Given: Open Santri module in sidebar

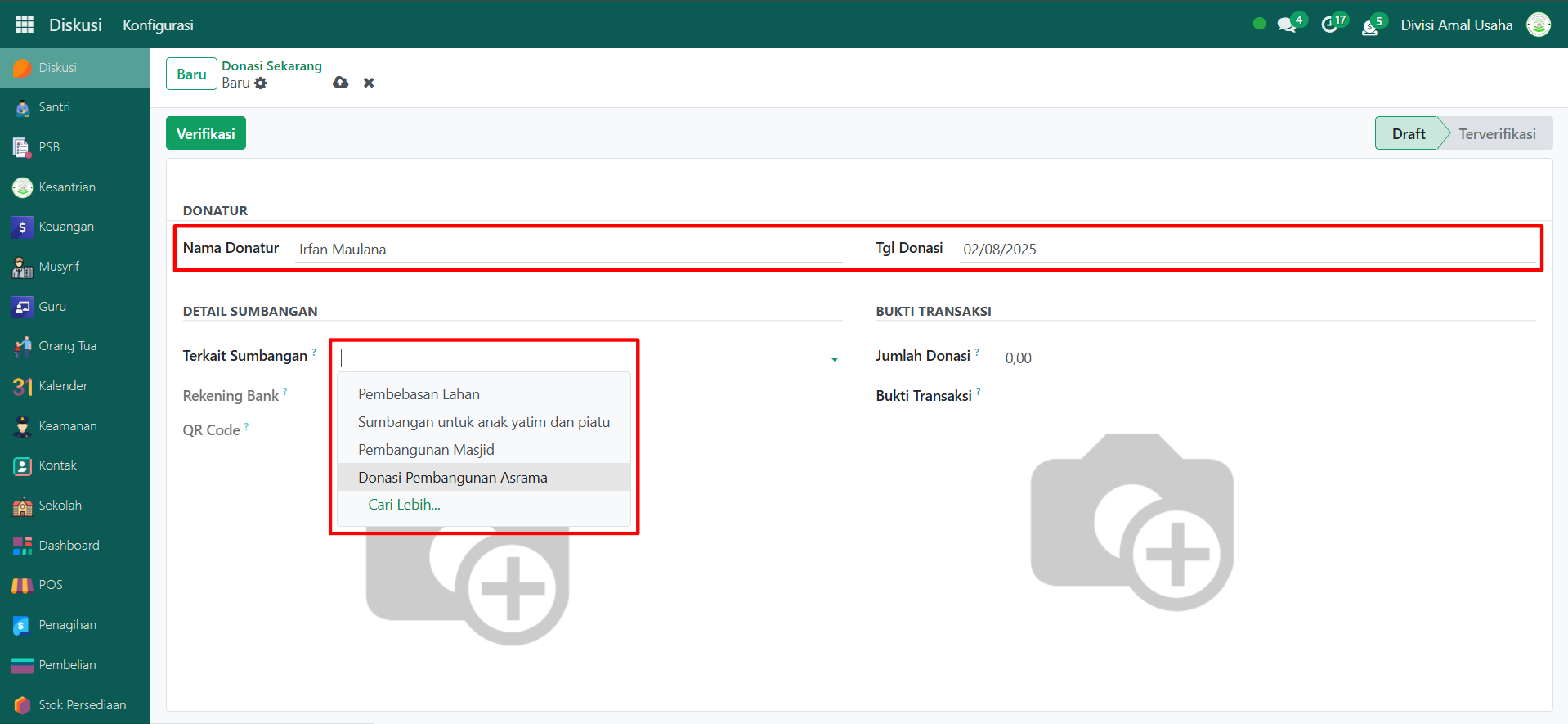Looking at the screenshot, I should pos(54,107).
